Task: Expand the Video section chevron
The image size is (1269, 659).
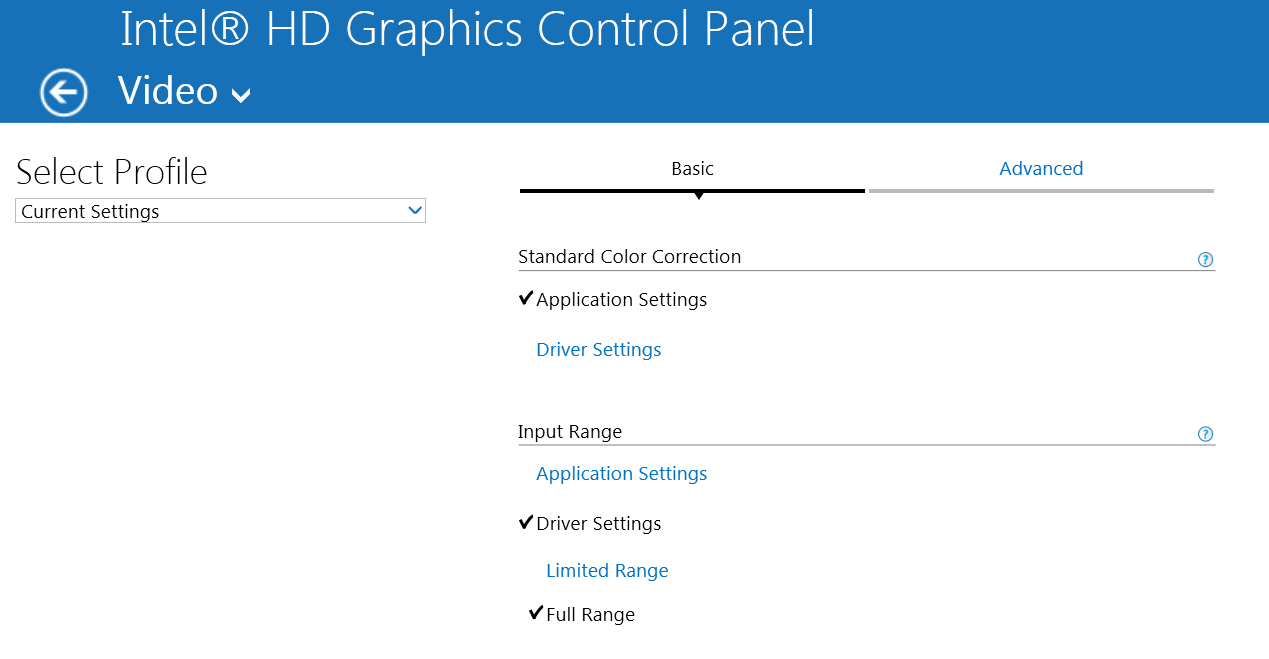Action: (241, 95)
